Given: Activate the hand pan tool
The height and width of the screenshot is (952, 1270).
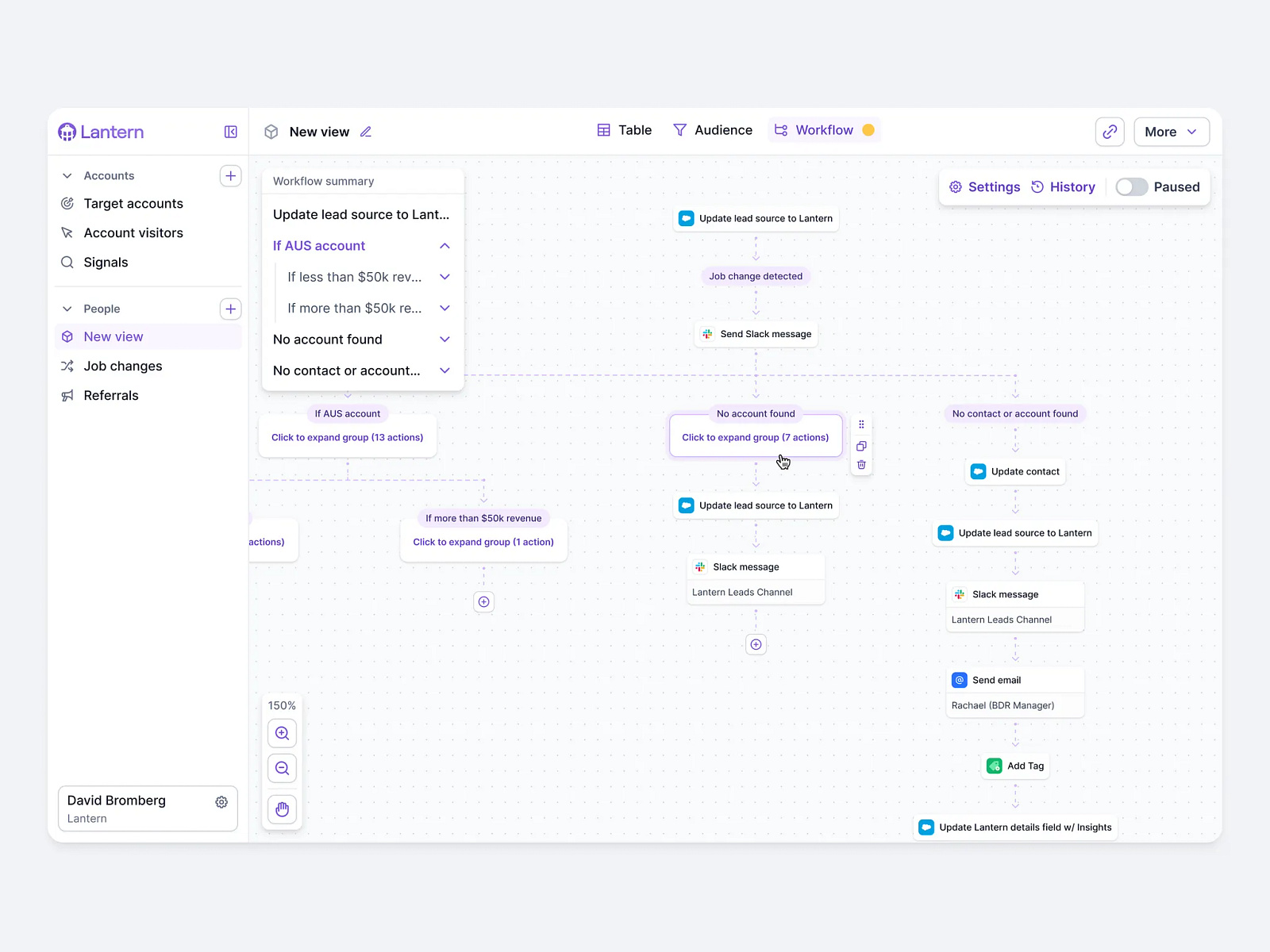Looking at the screenshot, I should (x=282, y=809).
